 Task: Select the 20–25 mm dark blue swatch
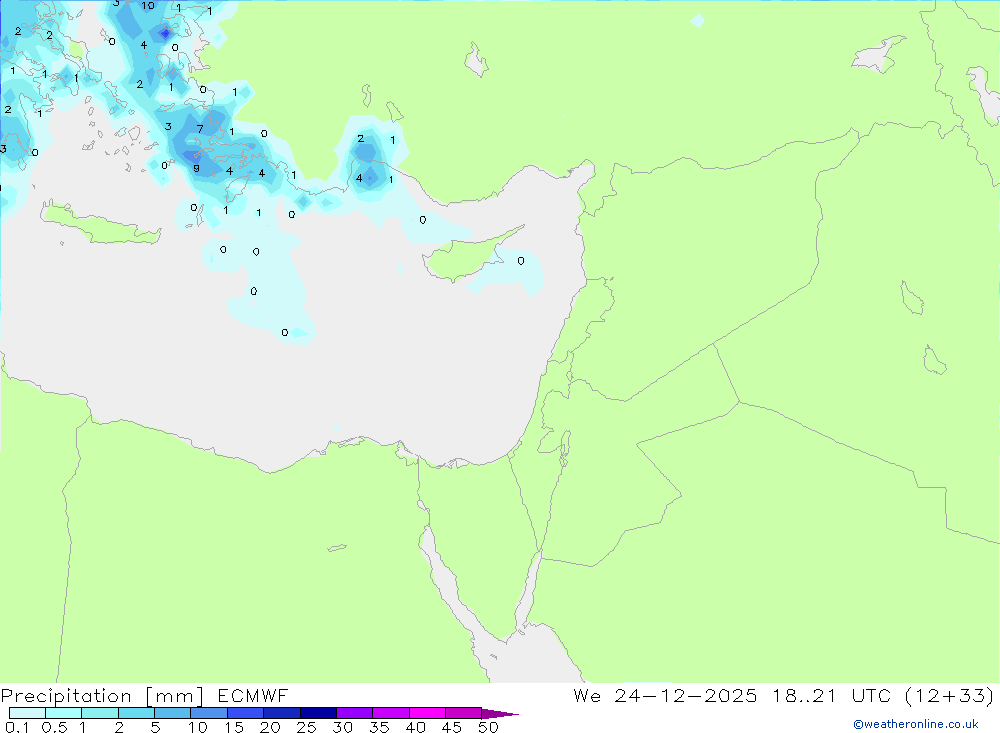[282, 713]
